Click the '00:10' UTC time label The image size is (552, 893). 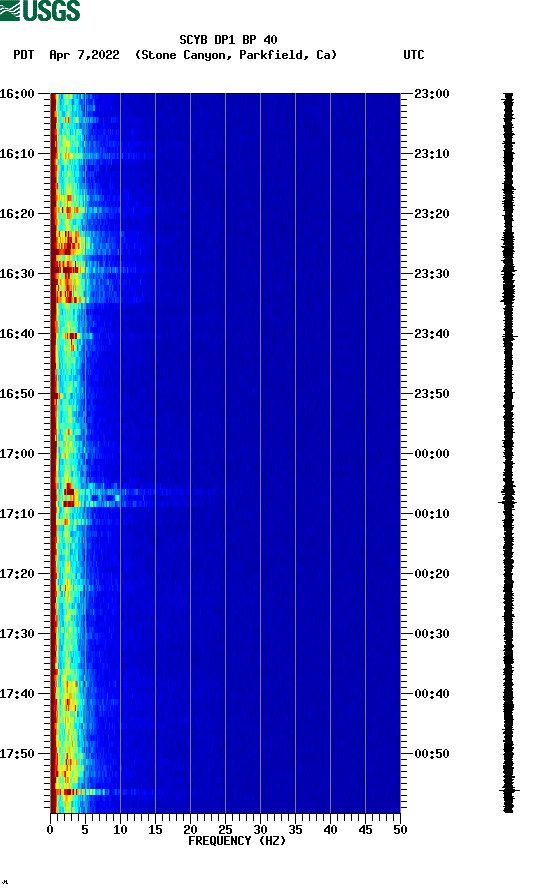coord(432,514)
